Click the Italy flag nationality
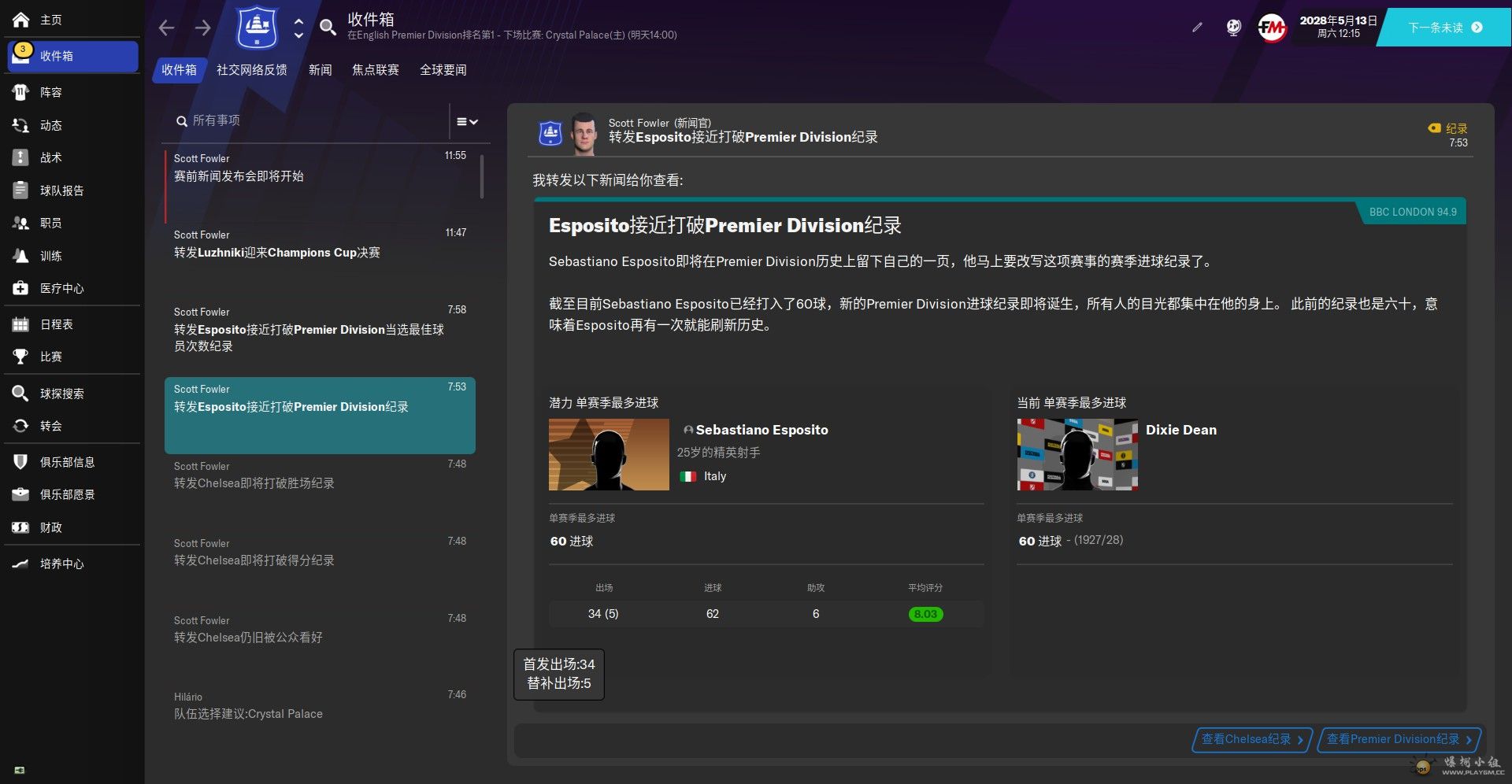Image resolution: width=1512 pixels, height=784 pixels. (688, 476)
